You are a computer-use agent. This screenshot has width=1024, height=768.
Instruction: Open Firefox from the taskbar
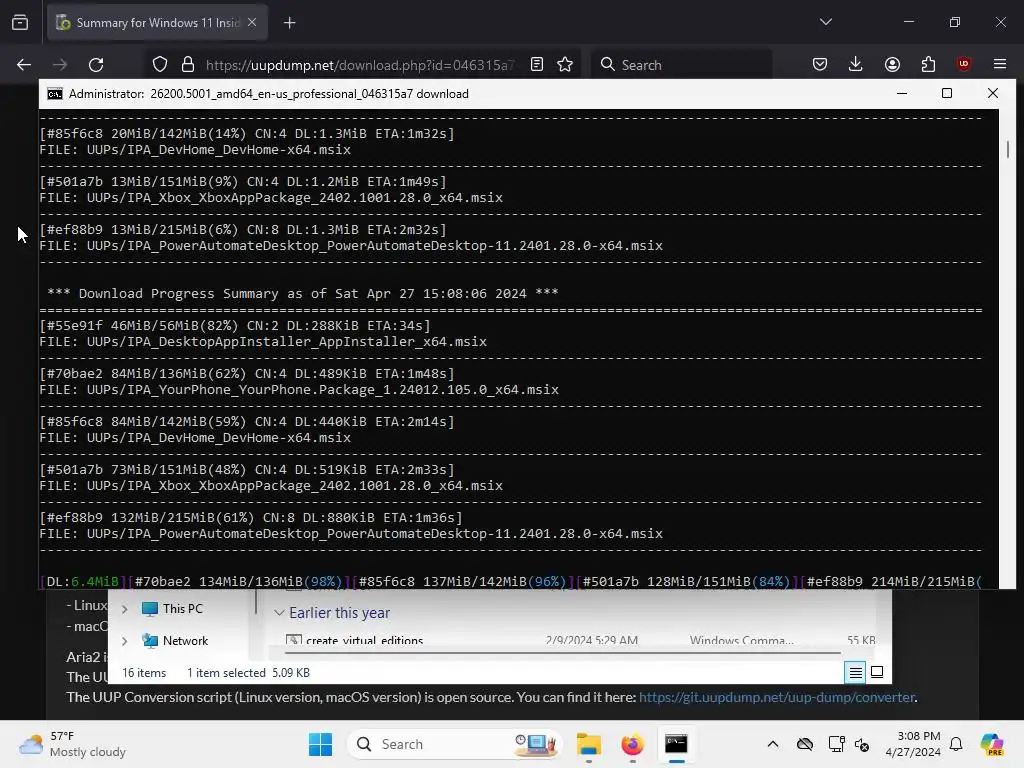[x=632, y=744]
